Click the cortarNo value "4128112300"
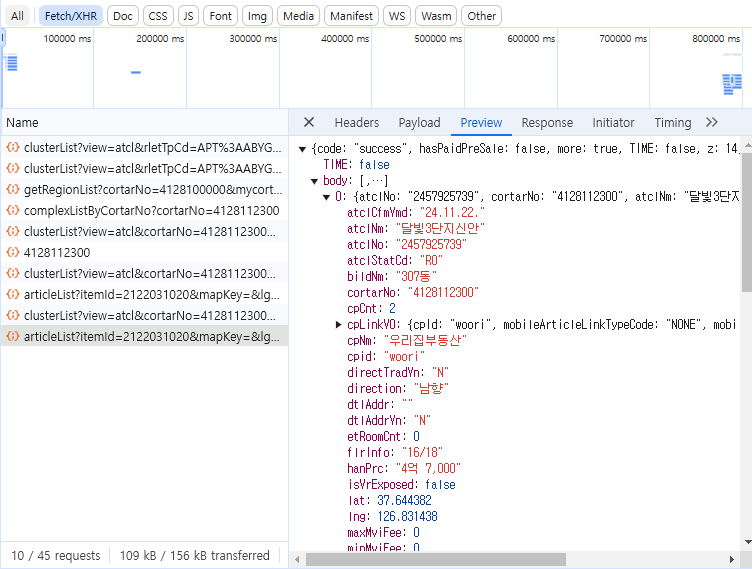 (443, 293)
